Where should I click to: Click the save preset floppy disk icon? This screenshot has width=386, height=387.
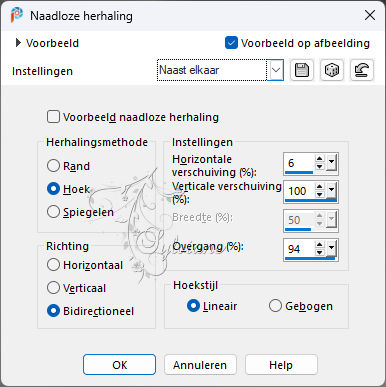click(x=302, y=70)
